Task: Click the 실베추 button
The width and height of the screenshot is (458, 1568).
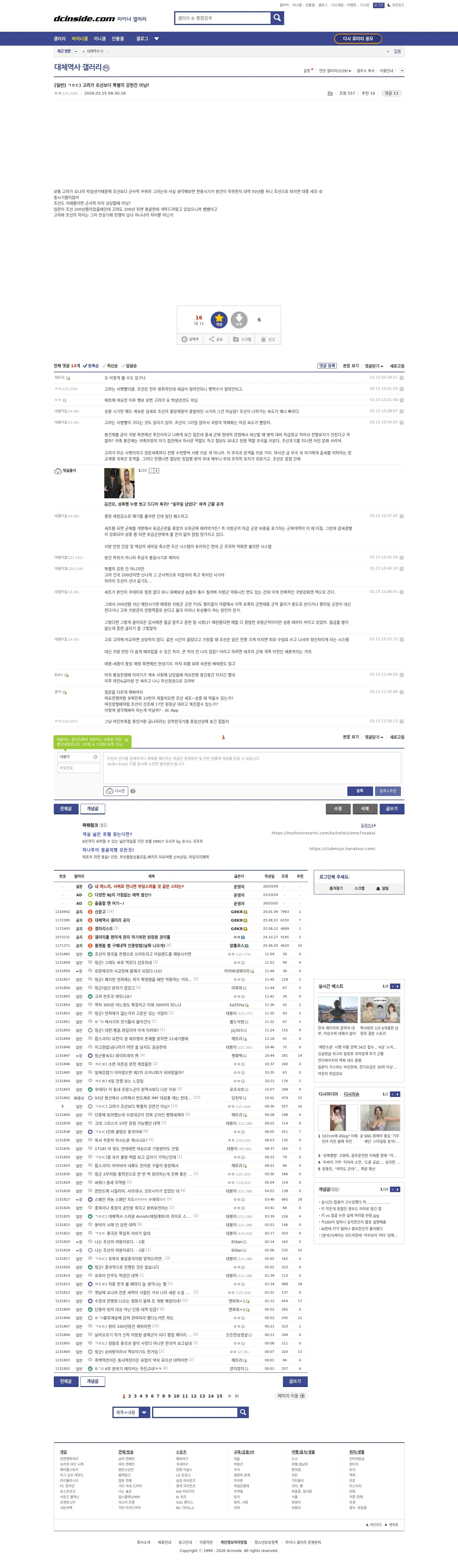Action: pyautogui.click(x=190, y=339)
